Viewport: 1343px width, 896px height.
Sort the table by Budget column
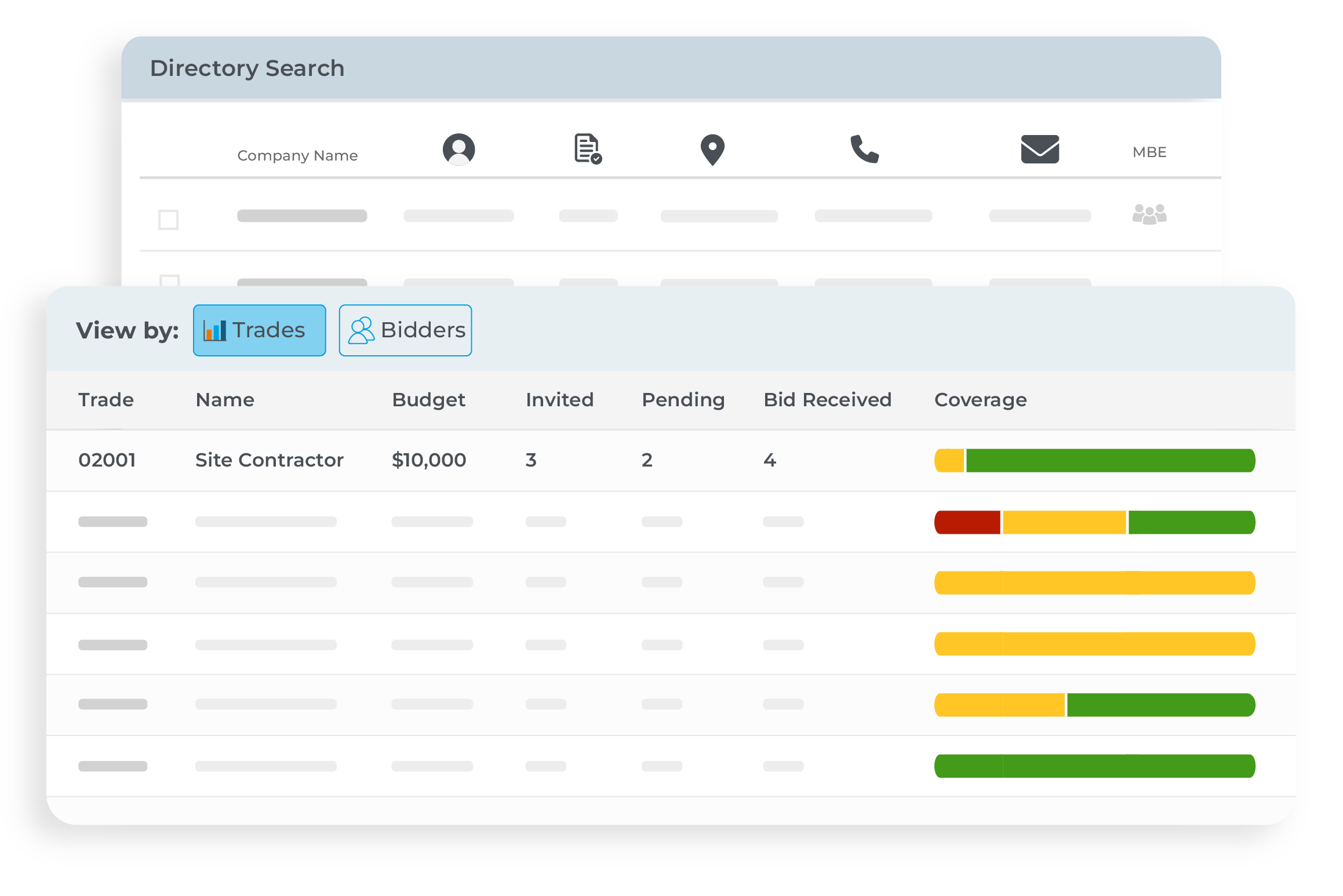tap(428, 399)
